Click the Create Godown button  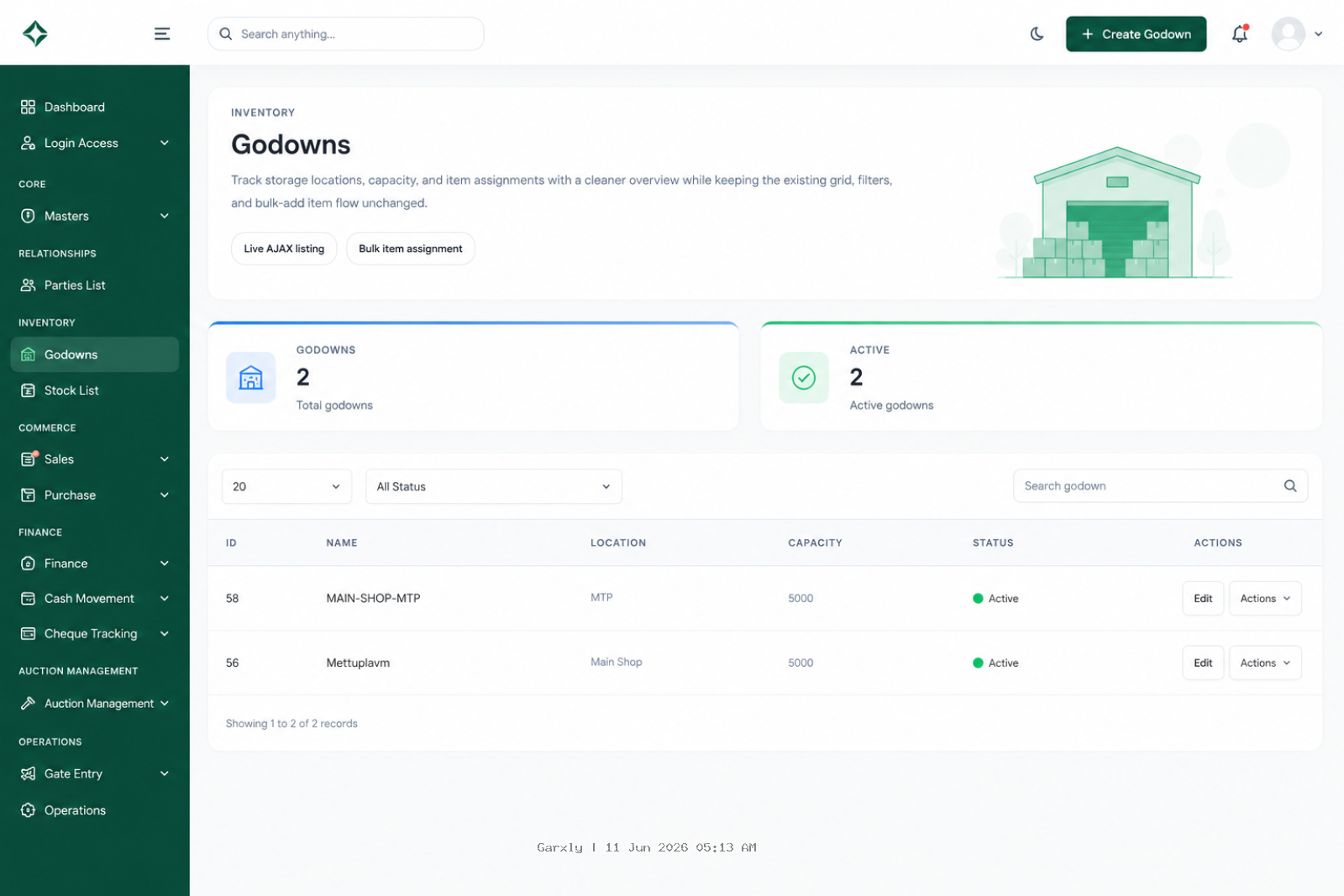coord(1136,34)
